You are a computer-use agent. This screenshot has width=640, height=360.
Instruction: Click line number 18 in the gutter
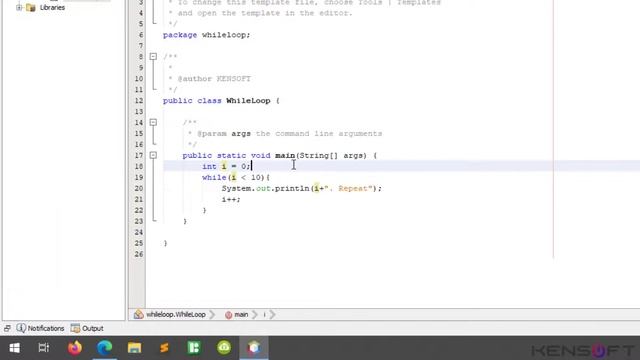[139, 166]
